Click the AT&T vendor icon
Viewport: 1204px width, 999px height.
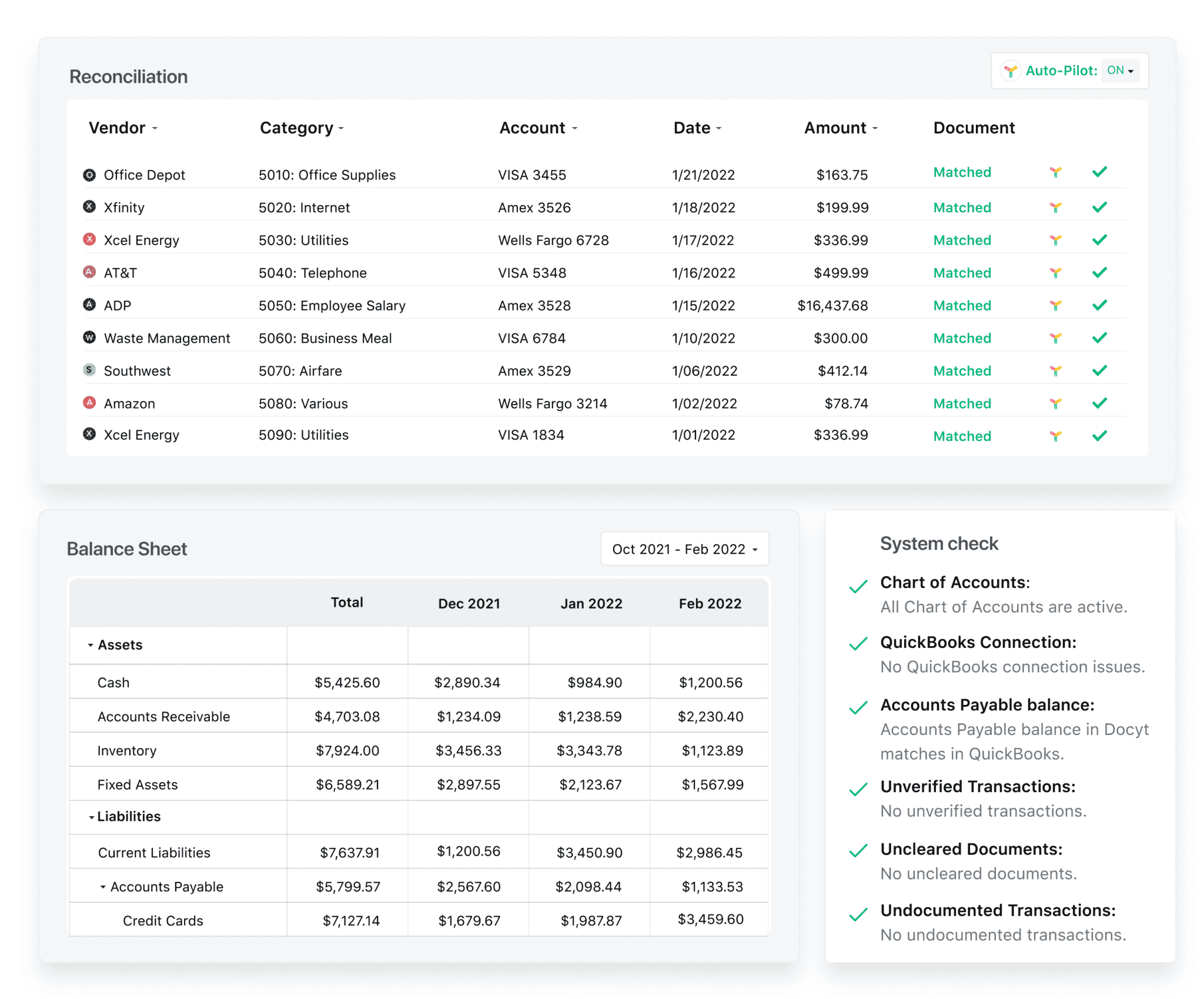[x=89, y=272]
